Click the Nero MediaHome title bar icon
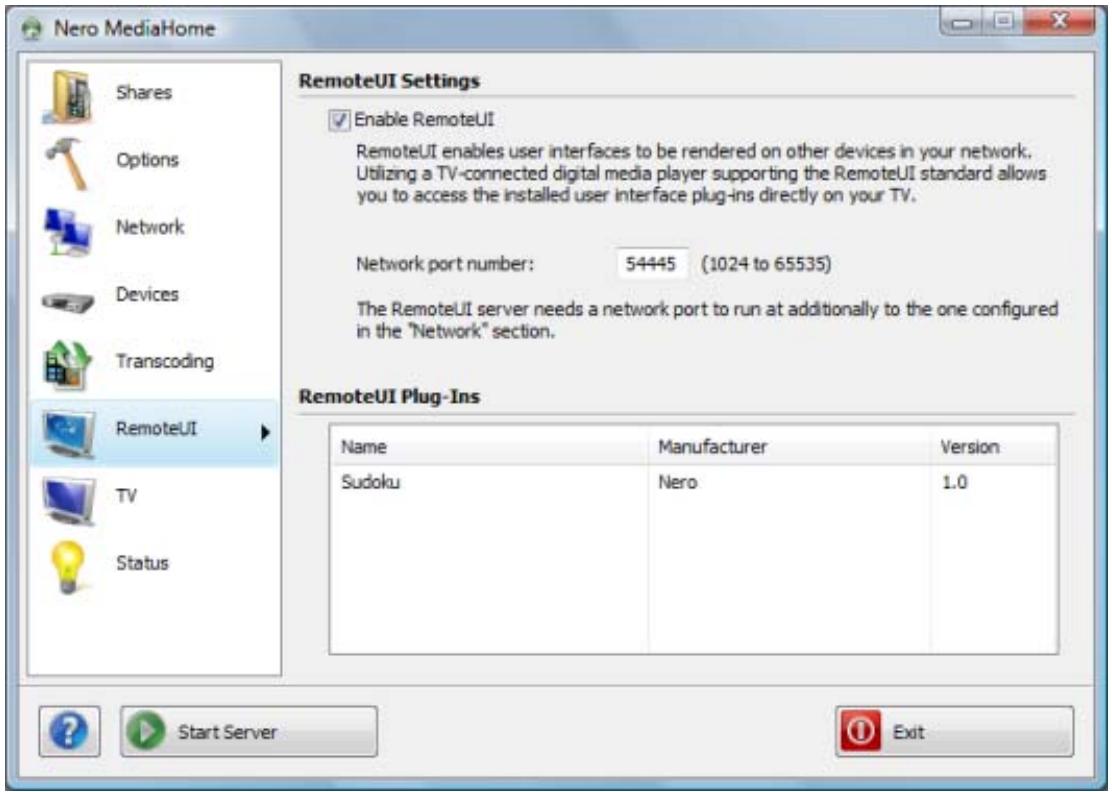 pos(33,29)
